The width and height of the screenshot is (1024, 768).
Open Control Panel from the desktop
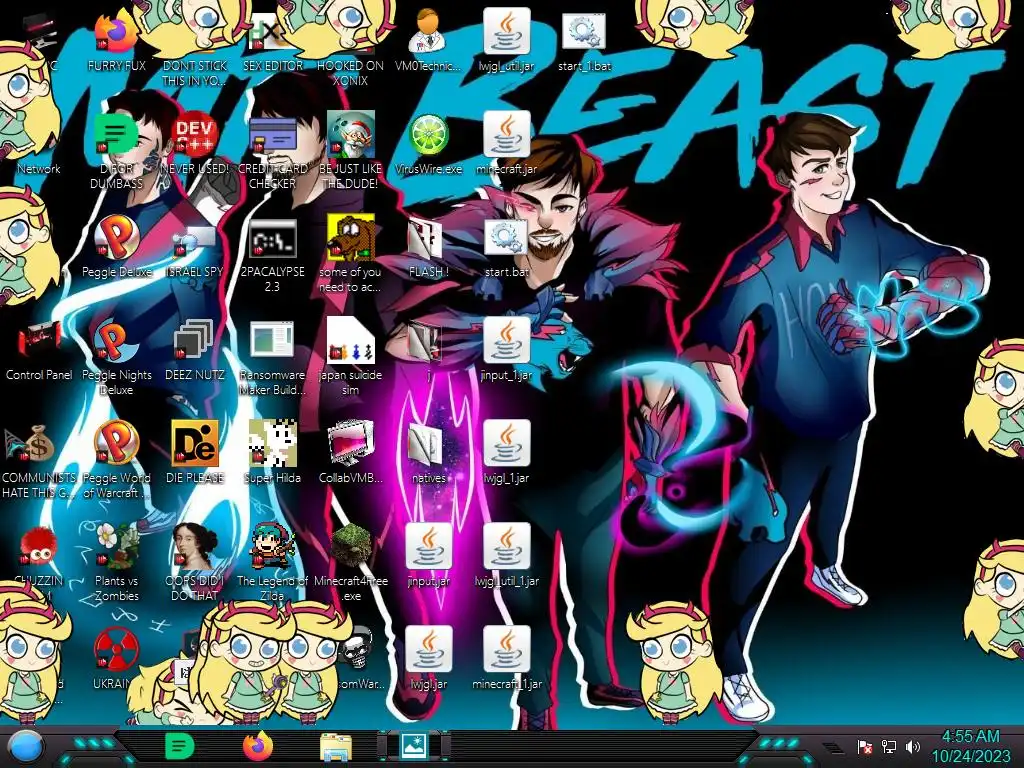click(x=39, y=340)
